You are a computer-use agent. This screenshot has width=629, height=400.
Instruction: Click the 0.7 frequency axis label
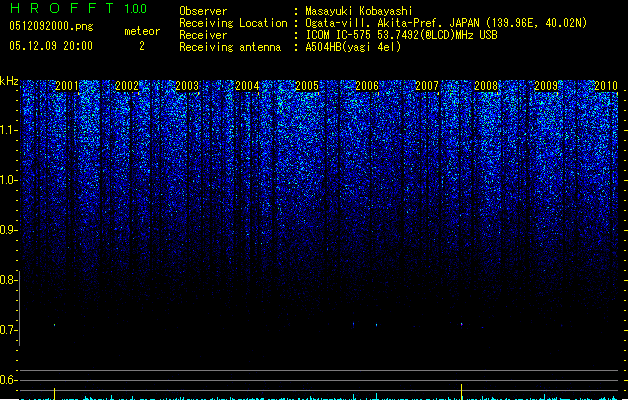8,330
